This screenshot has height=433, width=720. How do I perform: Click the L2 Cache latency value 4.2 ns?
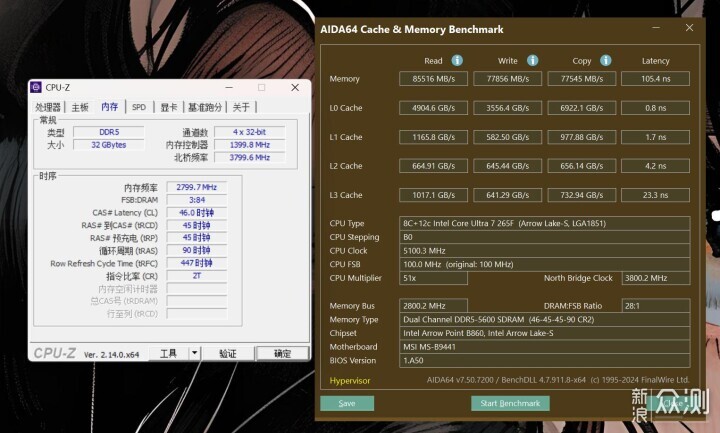pos(655,166)
